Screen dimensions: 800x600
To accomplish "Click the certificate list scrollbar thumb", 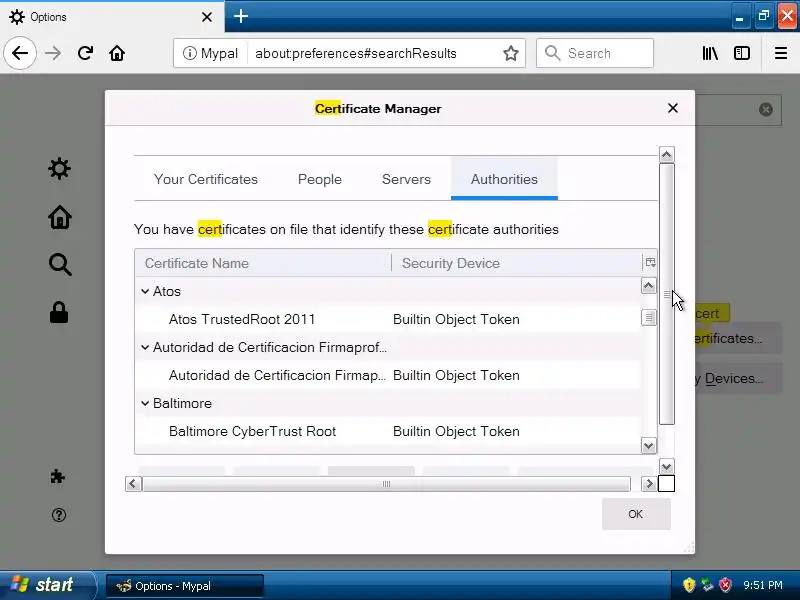I will tap(648, 317).
